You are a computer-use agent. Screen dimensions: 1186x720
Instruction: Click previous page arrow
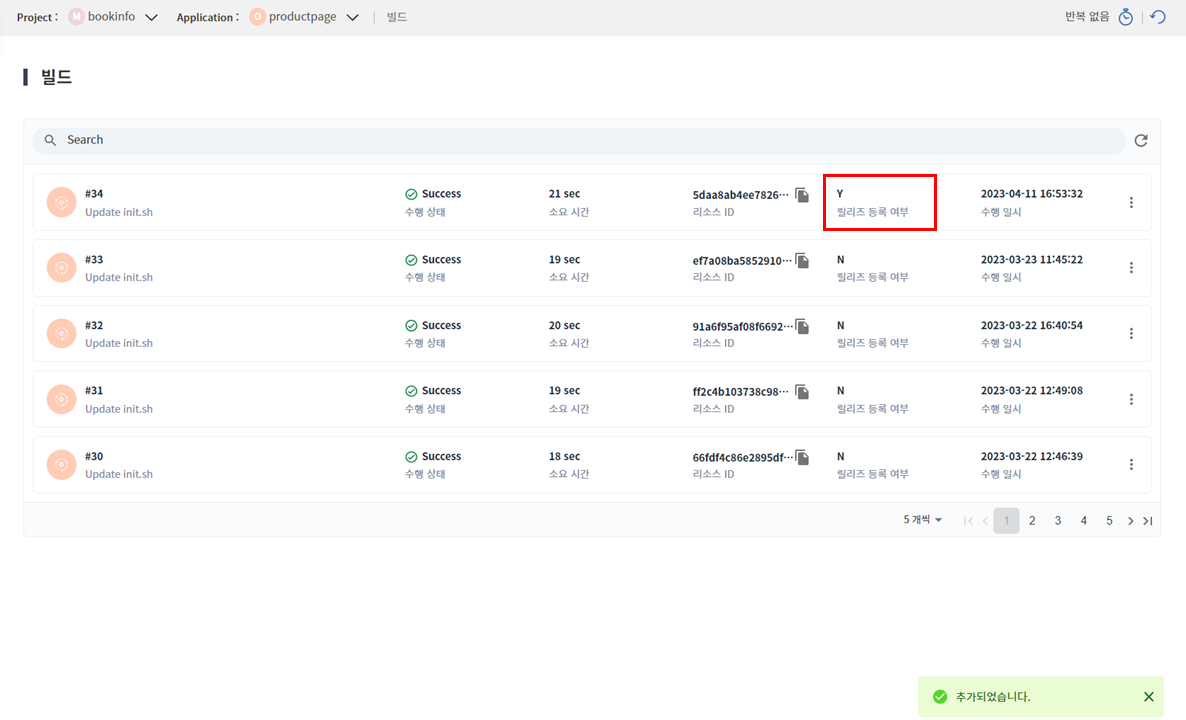coord(985,520)
